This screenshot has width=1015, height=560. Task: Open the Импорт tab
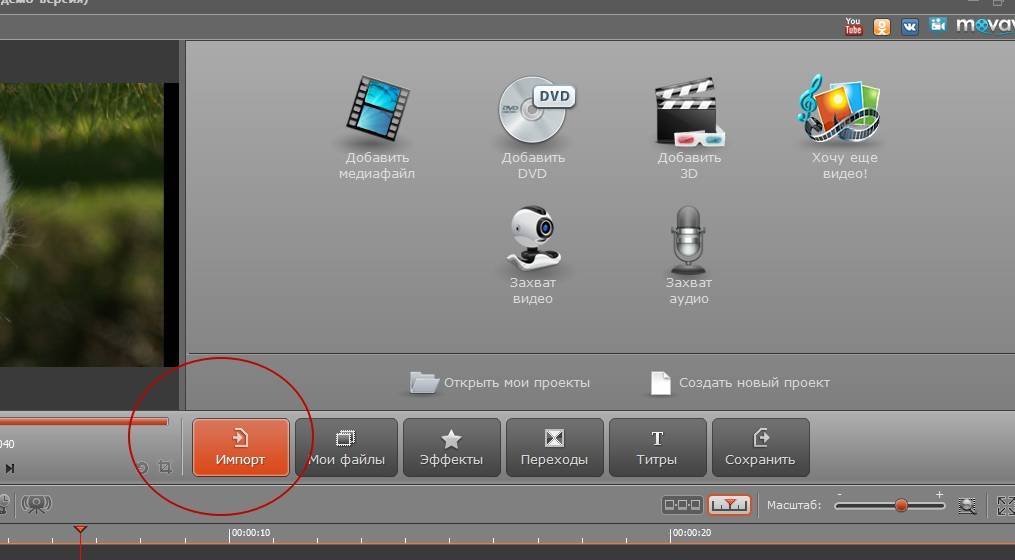pyautogui.click(x=241, y=447)
